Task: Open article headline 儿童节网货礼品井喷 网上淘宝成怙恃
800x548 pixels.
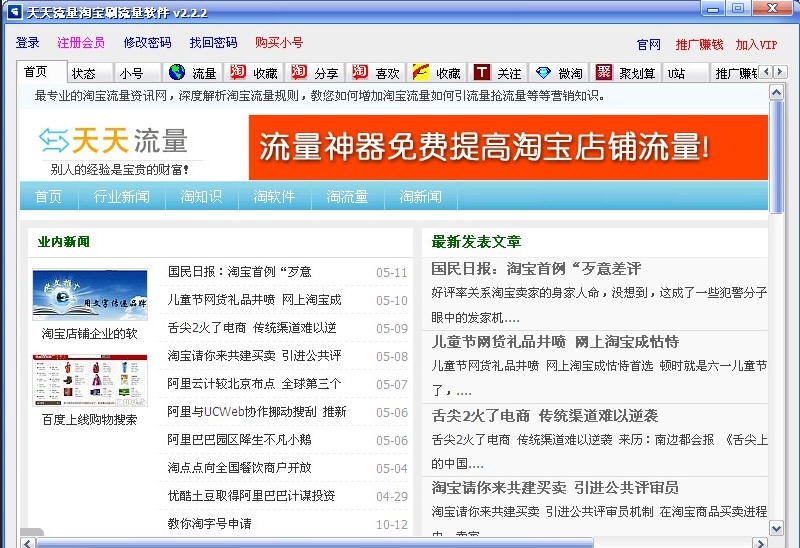Action: 555,342
